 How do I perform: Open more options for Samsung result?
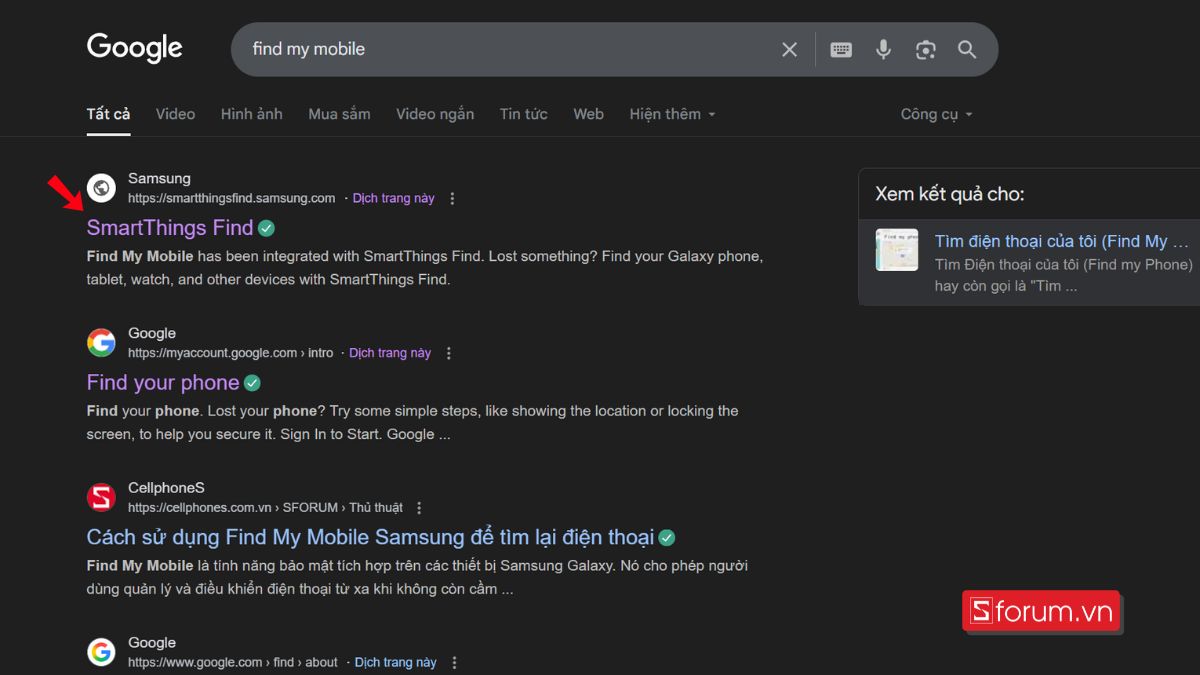452,198
